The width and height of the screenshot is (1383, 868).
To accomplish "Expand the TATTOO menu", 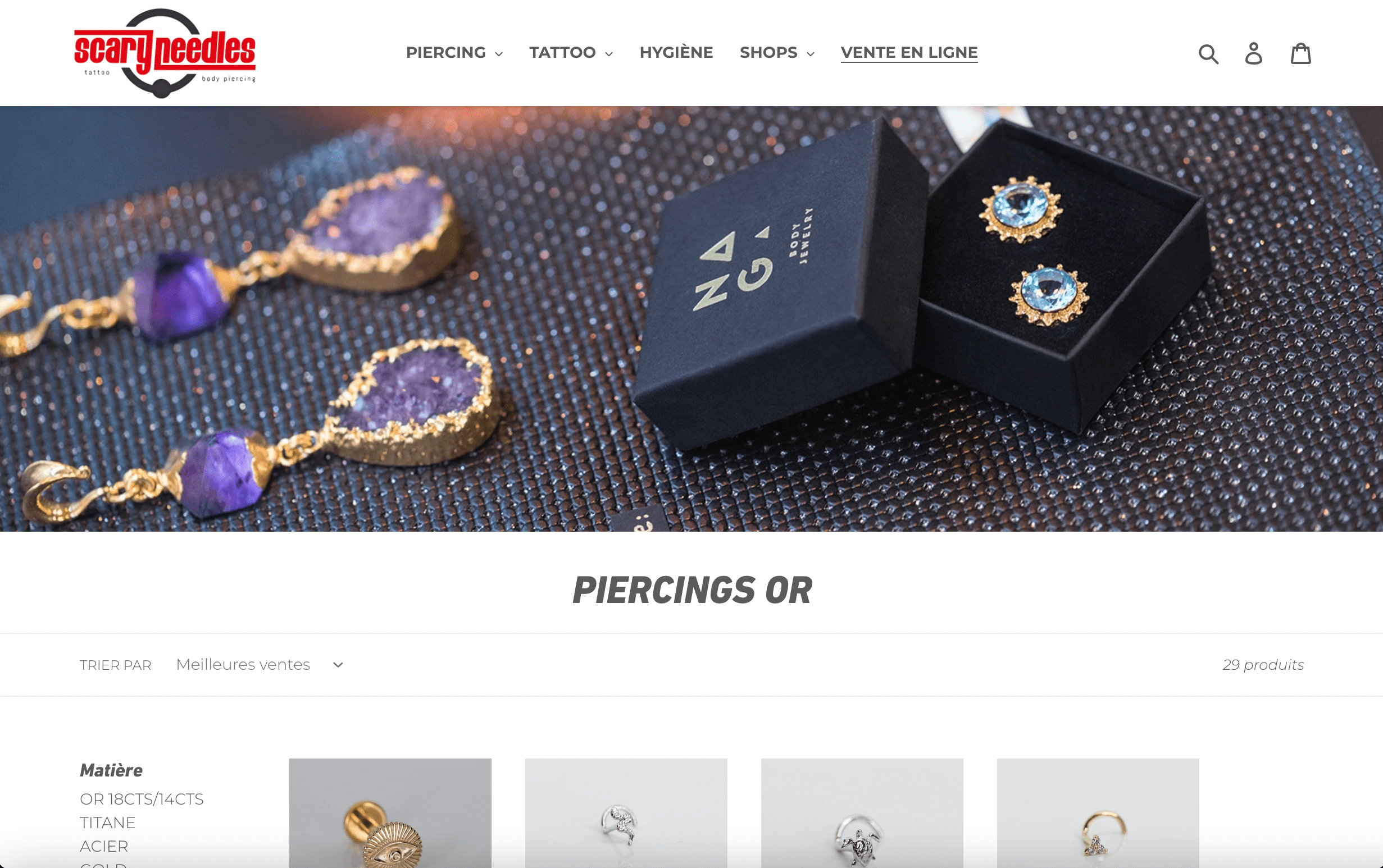I will coord(571,53).
